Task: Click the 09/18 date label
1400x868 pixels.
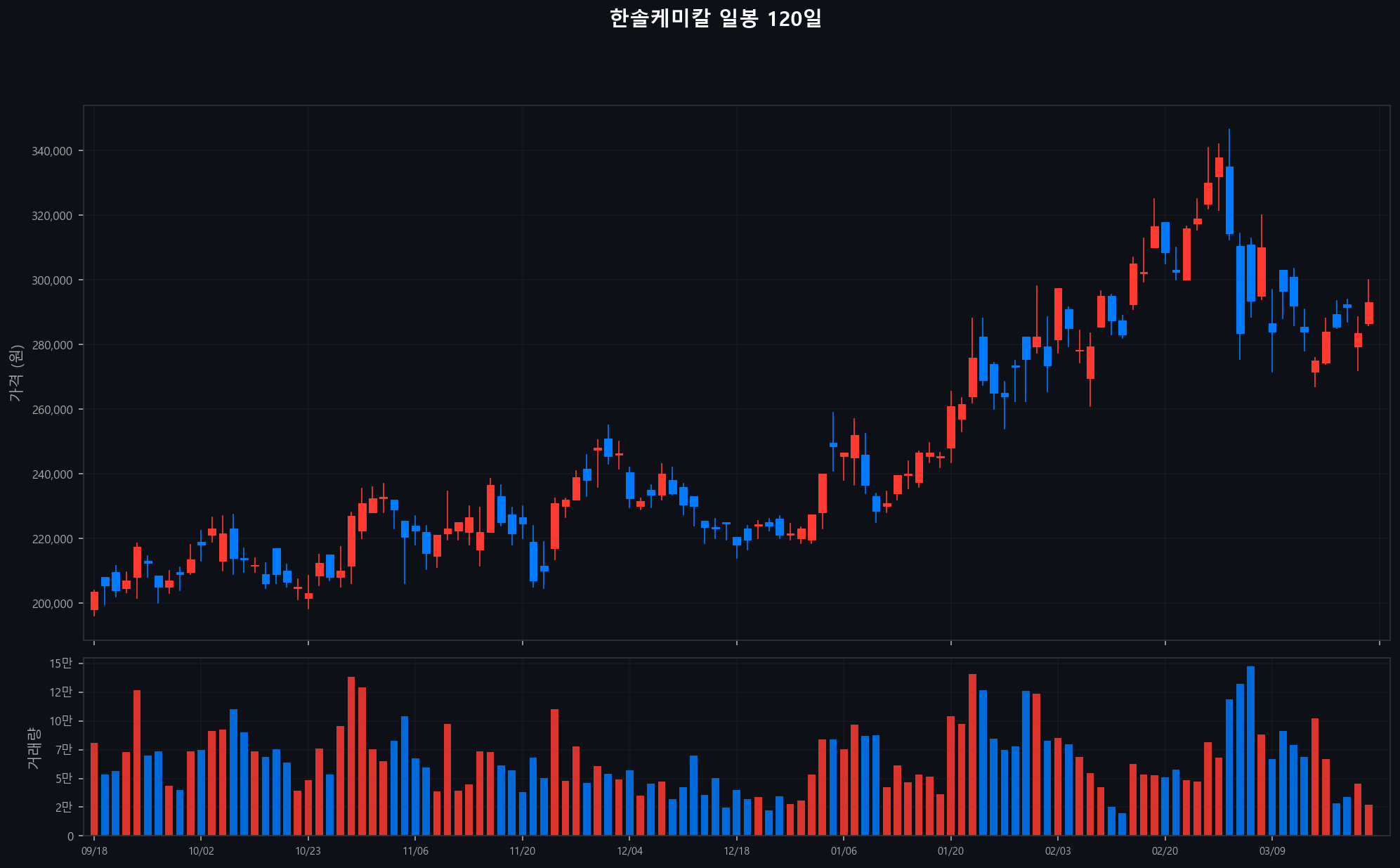Action: (x=94, y=851)
